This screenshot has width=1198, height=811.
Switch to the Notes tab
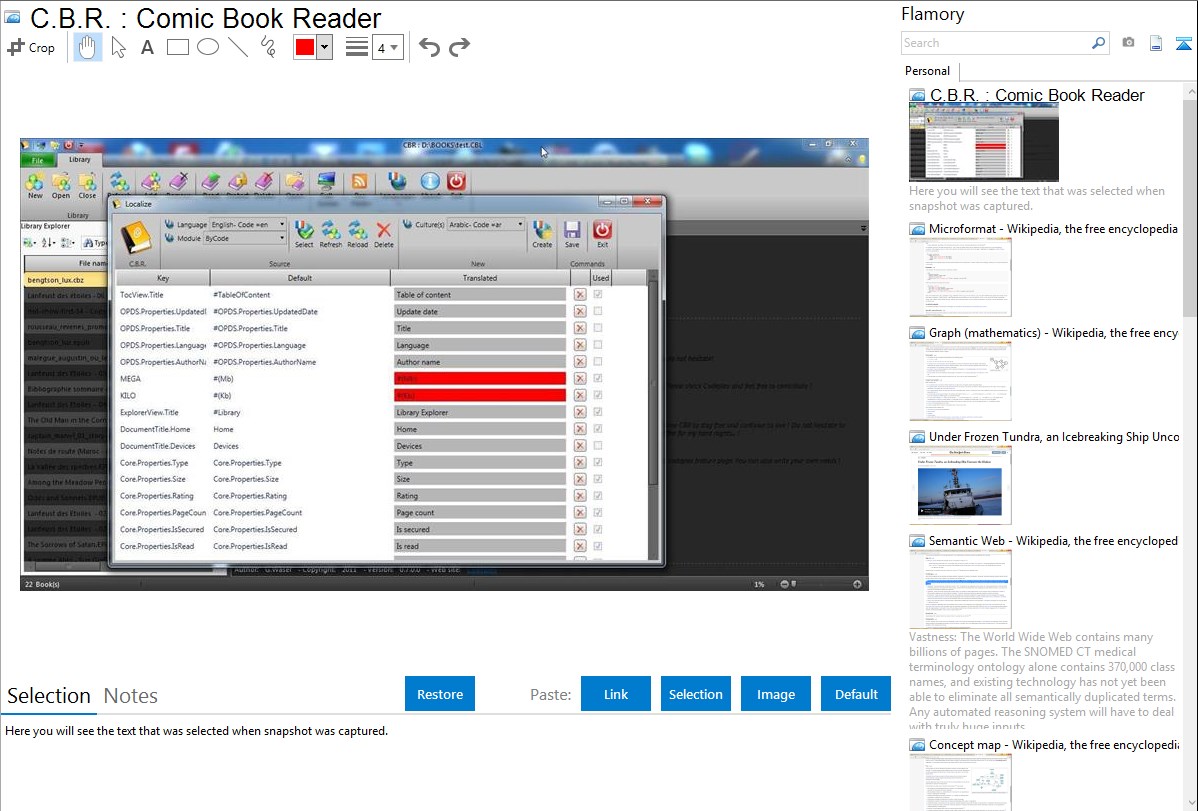130,696
